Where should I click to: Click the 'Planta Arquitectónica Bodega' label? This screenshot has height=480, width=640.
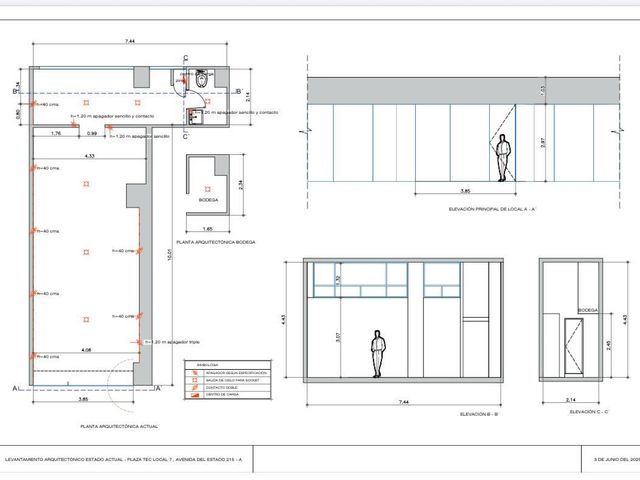click(x=216, y=242)
